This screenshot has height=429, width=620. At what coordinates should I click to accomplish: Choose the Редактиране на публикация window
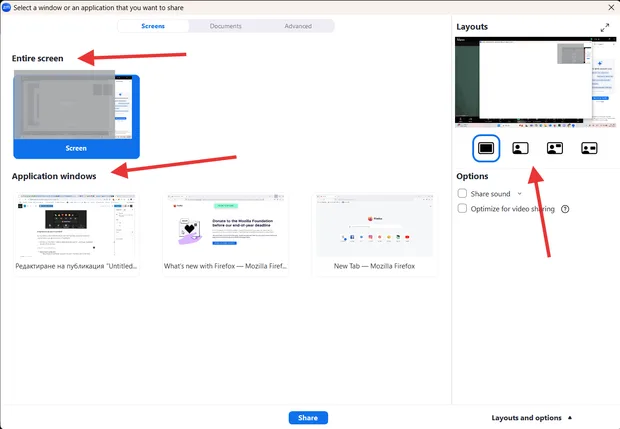point(76,233)
